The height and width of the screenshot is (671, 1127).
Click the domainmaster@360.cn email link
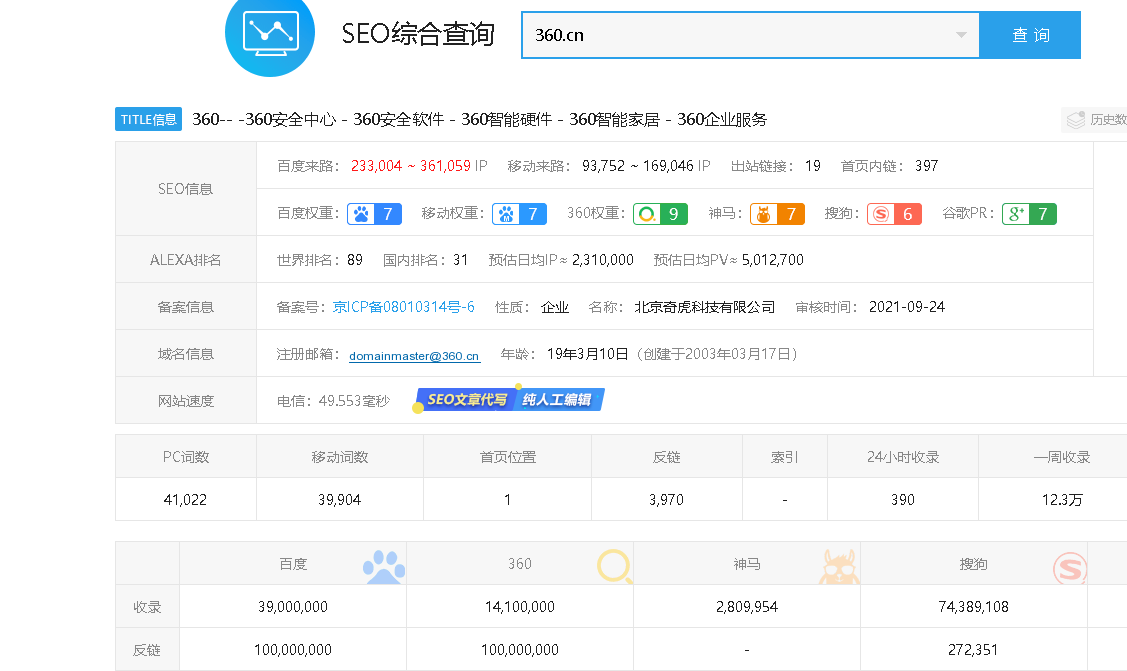pos(414,356)
